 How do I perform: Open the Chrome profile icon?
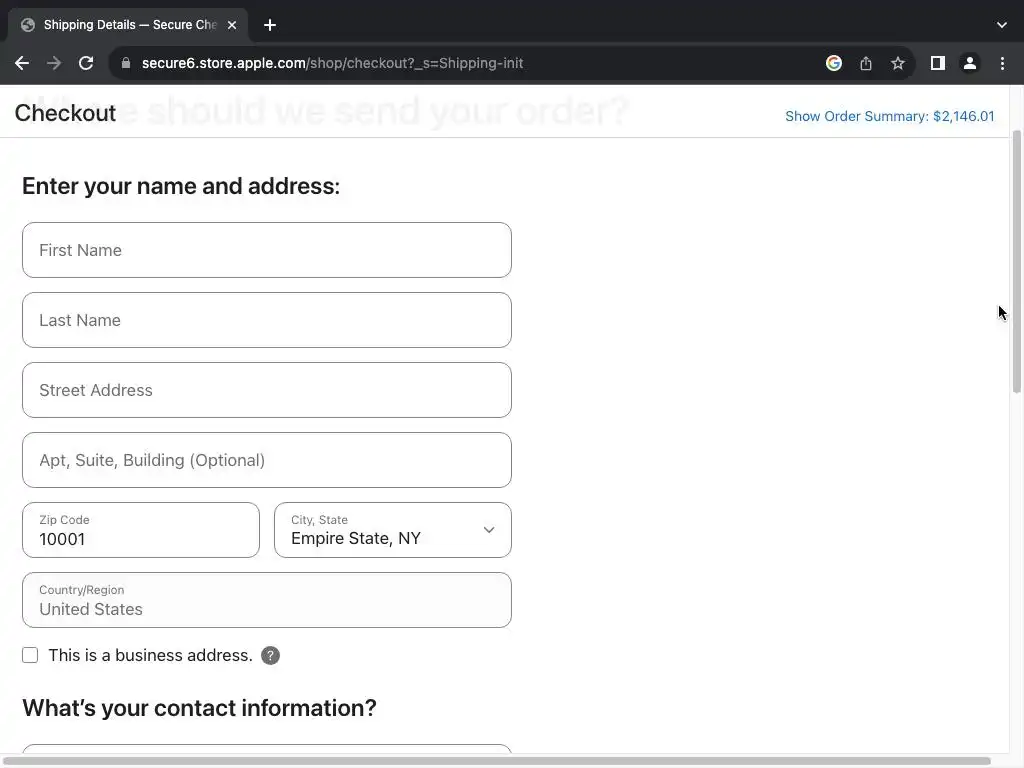coord(970,63)
